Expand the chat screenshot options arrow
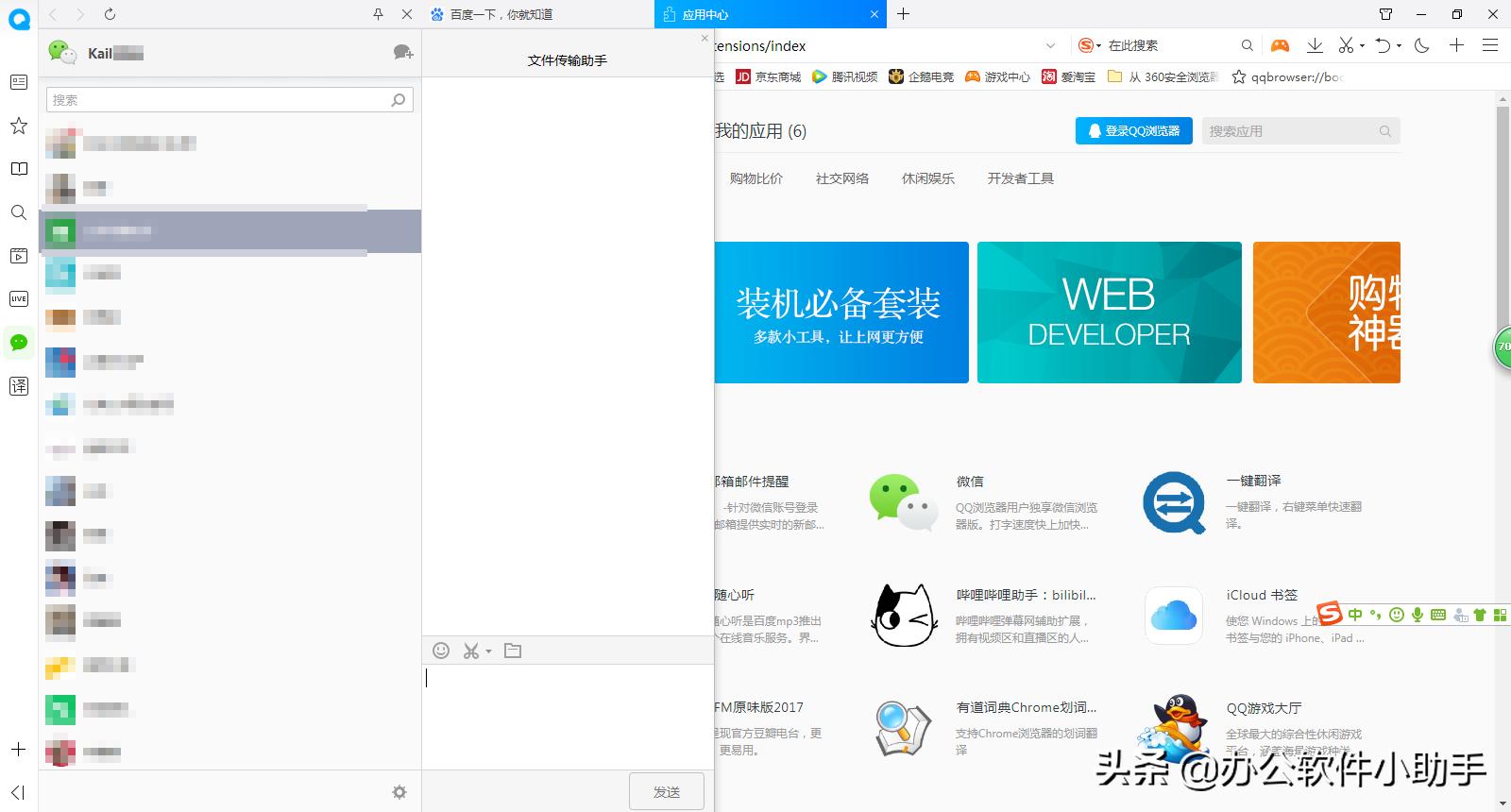This screenshot has width=1511, height=812. pyautogui.click(x=488, y=651)
